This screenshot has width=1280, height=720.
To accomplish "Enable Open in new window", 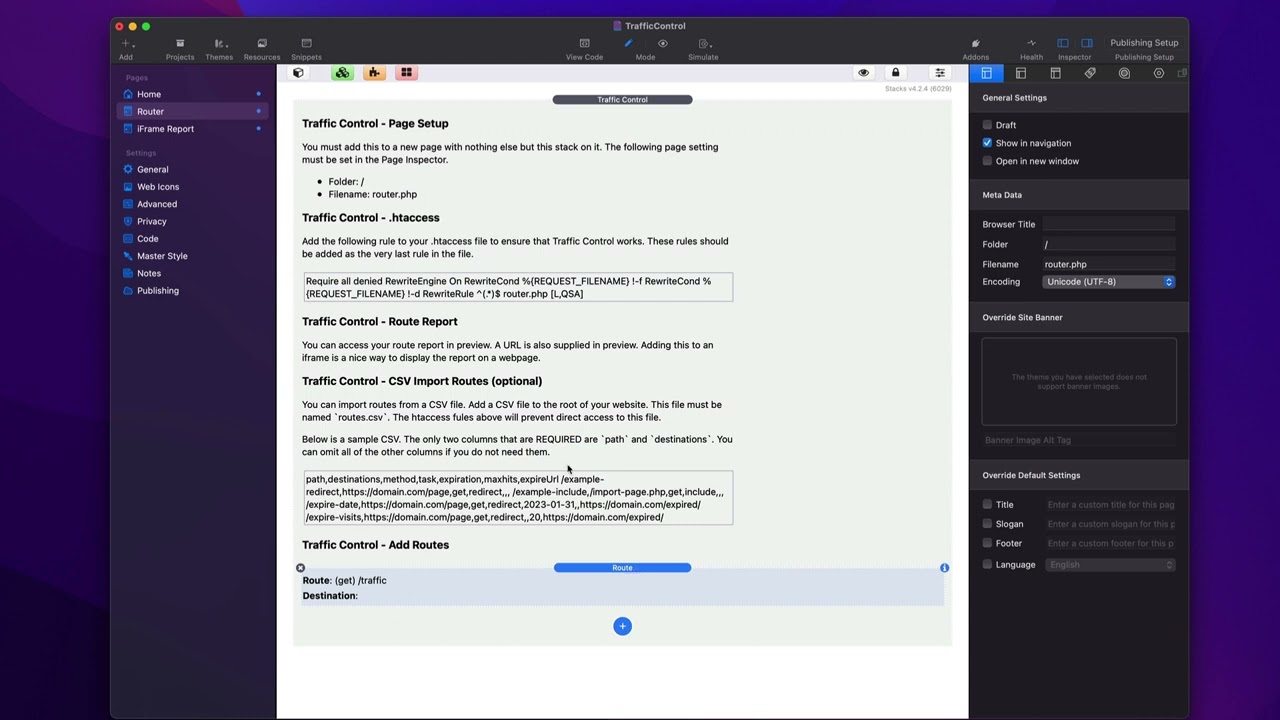I will click(x=987, y=161).
